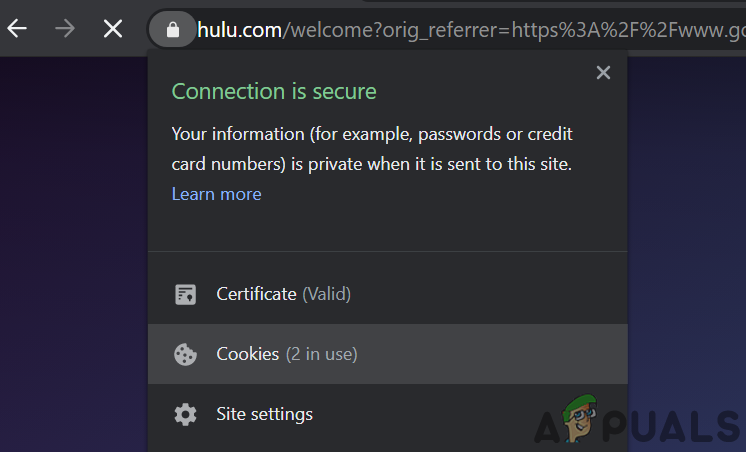
Task: Close the site information popup
Action: click(602, 73)
